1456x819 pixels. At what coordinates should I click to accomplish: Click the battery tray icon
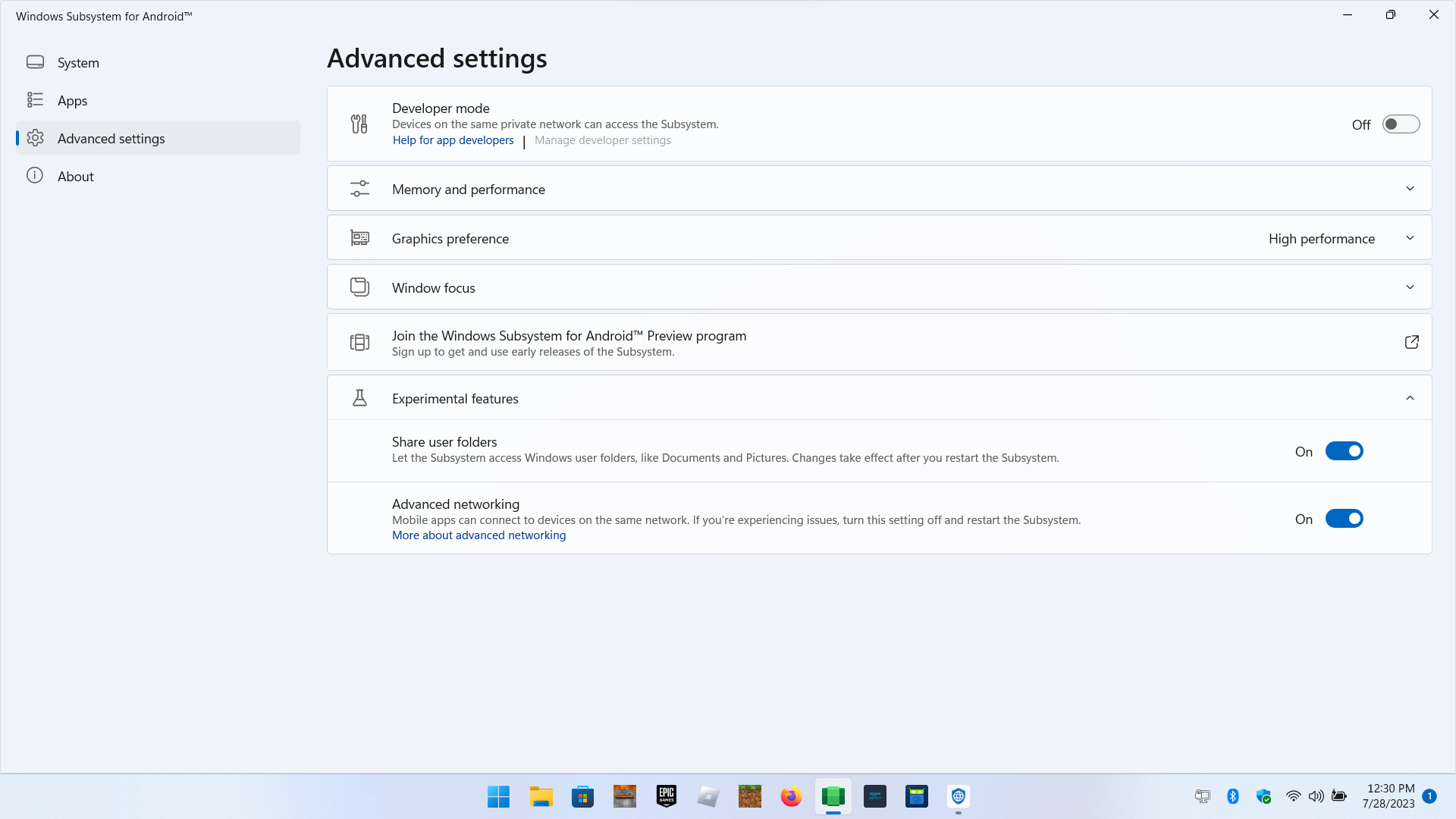[x=1339, y=796]
